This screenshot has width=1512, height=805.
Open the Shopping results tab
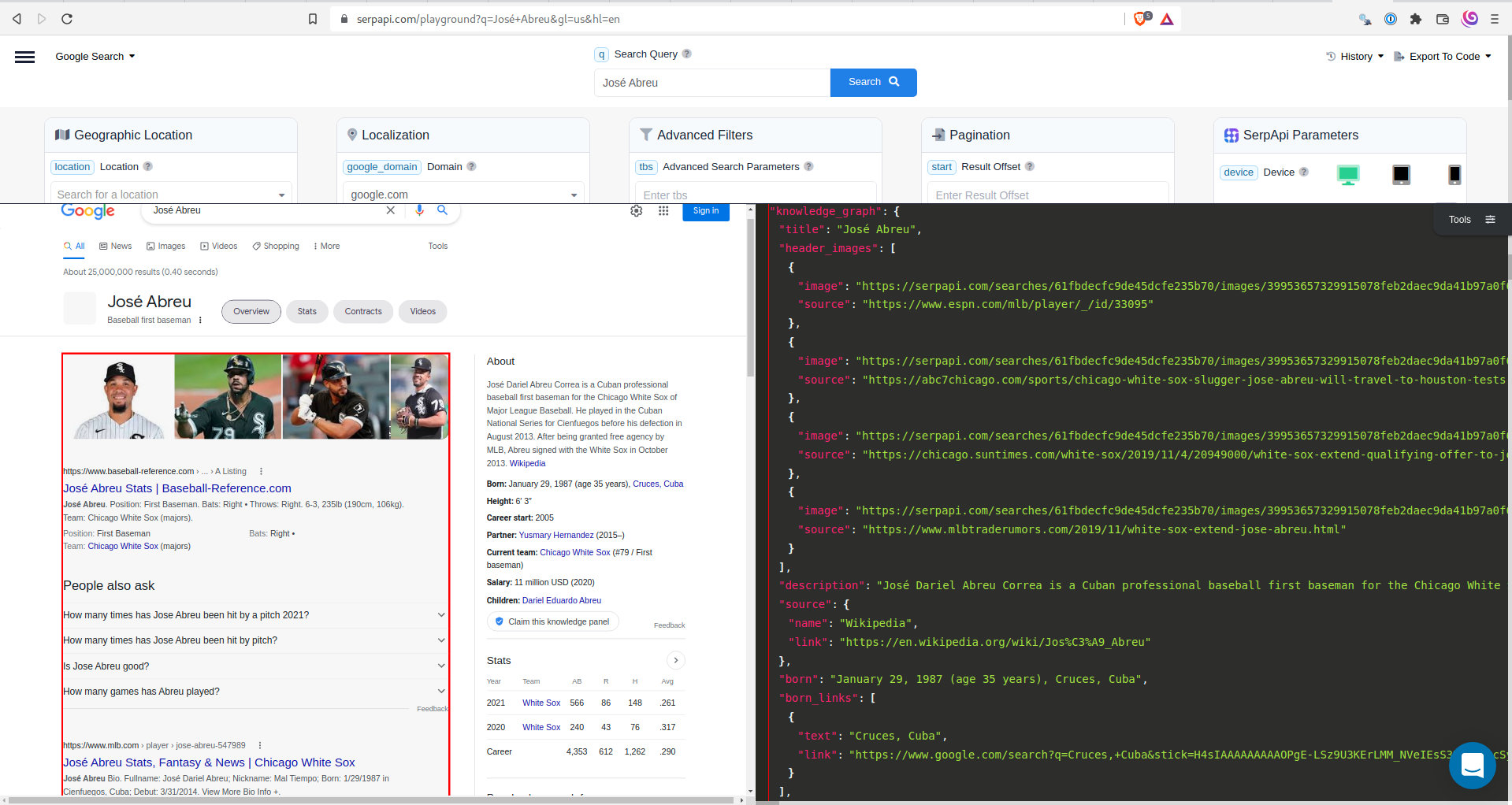[276, 247]
